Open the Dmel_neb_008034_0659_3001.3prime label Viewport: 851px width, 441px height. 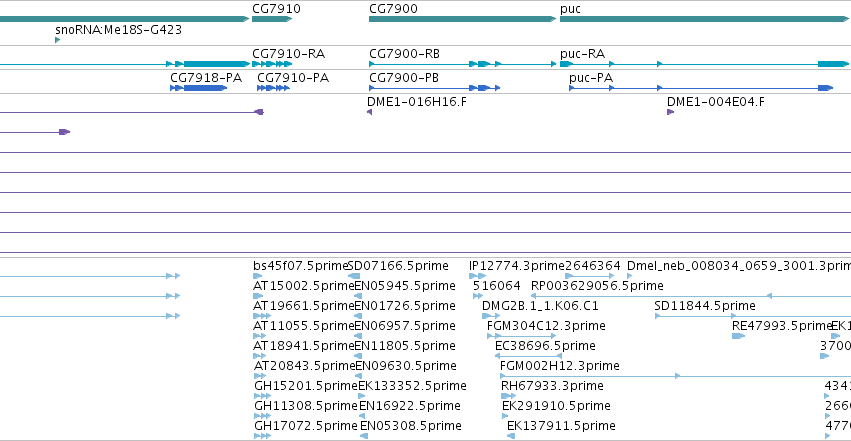739,266
